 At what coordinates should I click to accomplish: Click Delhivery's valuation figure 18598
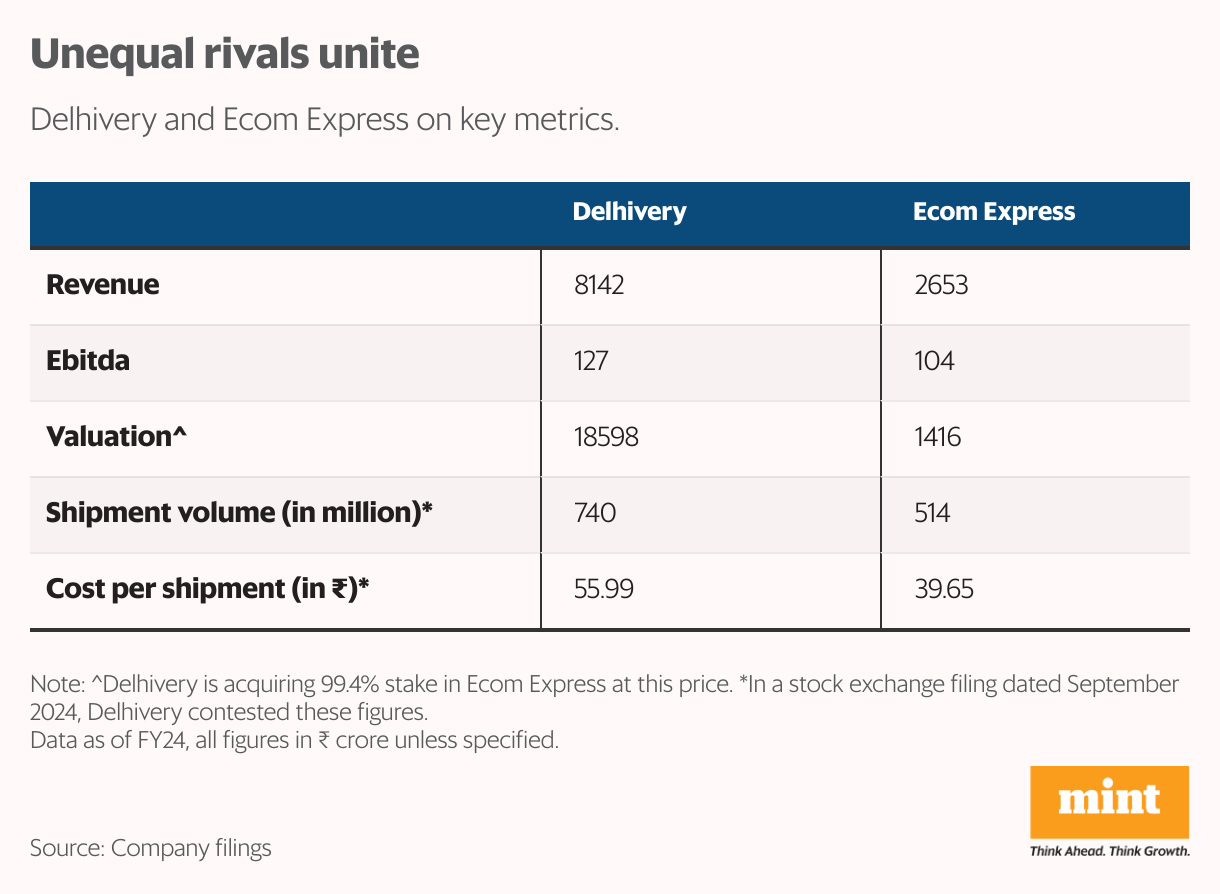[x=605, y=437]
